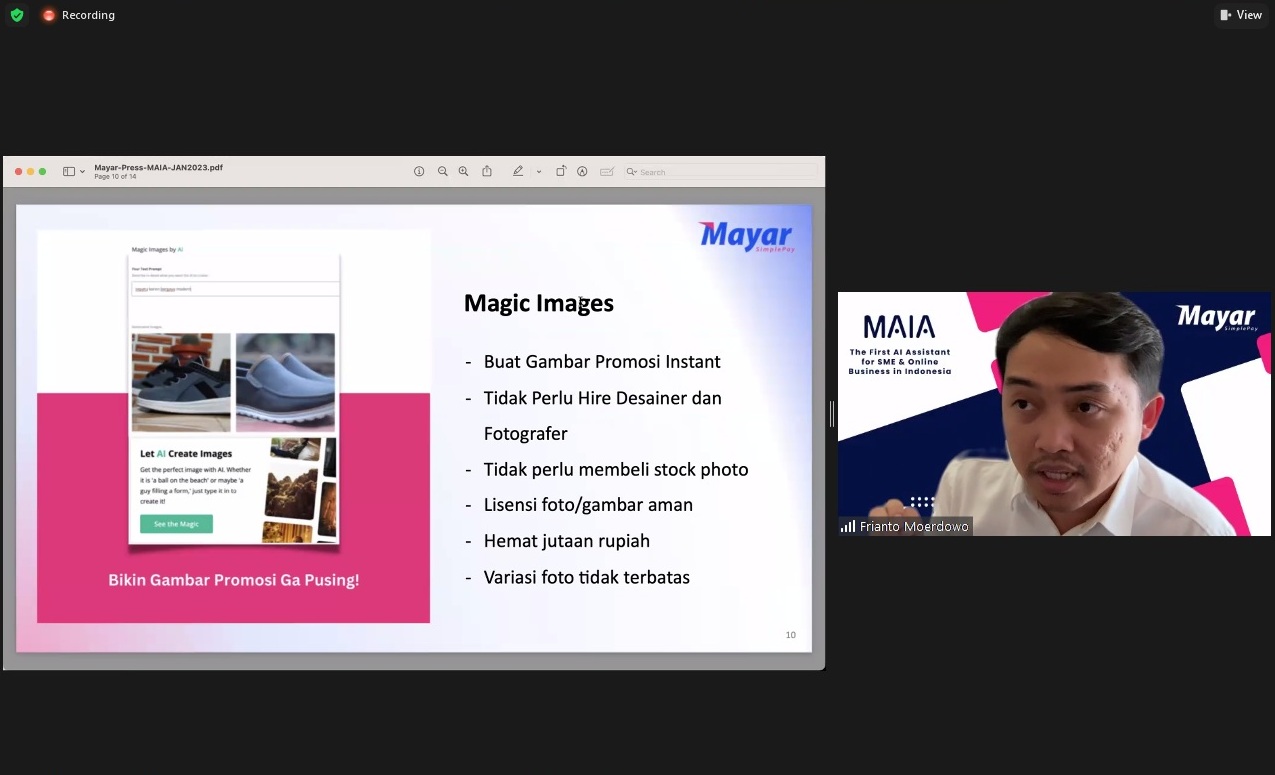Click the See the Magic button in the slide
The height and width of the screenshot is (775, 1275).
[174, 523]
